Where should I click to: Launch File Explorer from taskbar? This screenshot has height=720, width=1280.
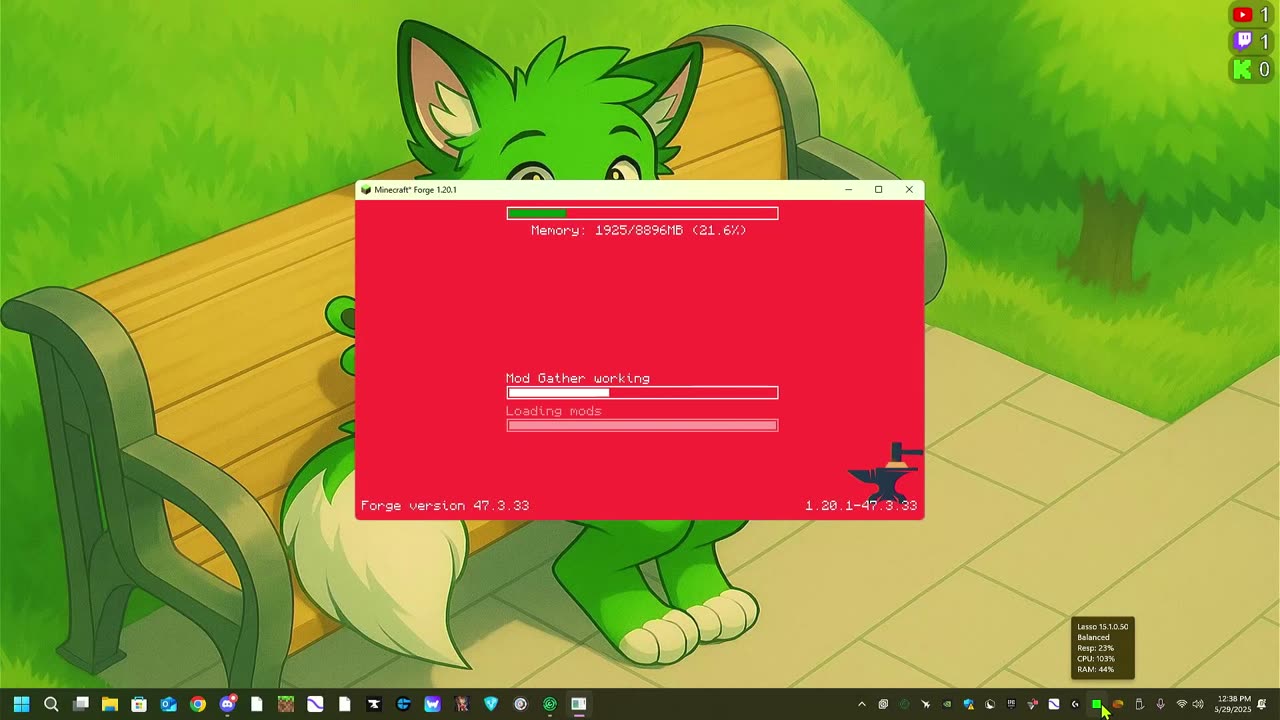click(110, 704)
